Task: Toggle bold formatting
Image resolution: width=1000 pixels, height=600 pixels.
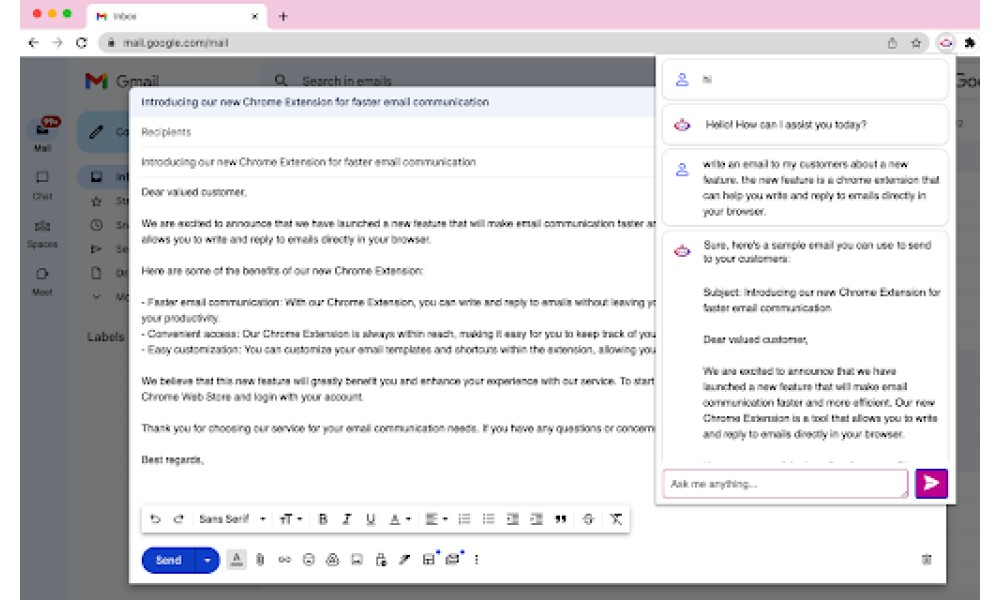Action: 323,519
